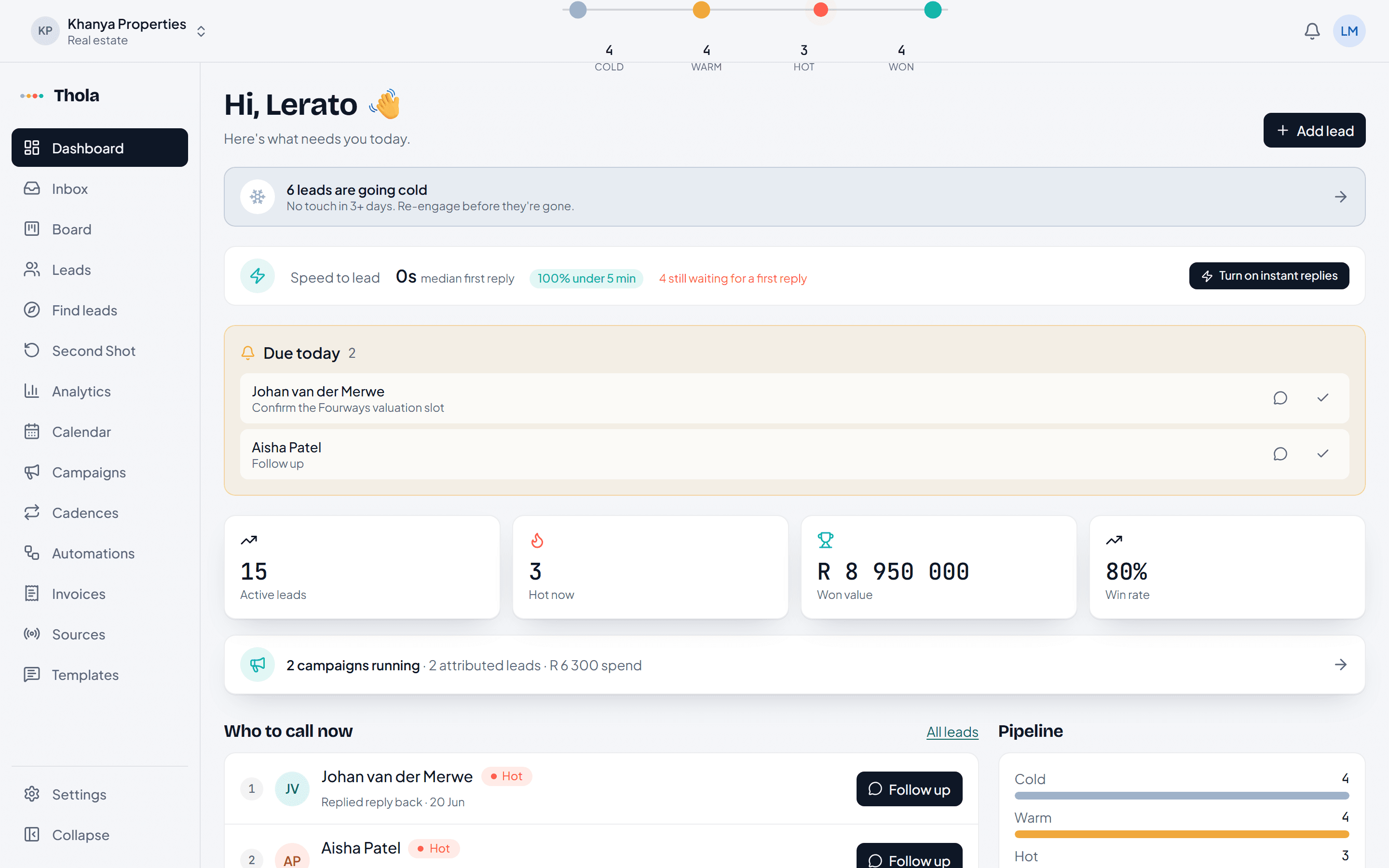Open the LM user avatar menu

pos(1349,31)
